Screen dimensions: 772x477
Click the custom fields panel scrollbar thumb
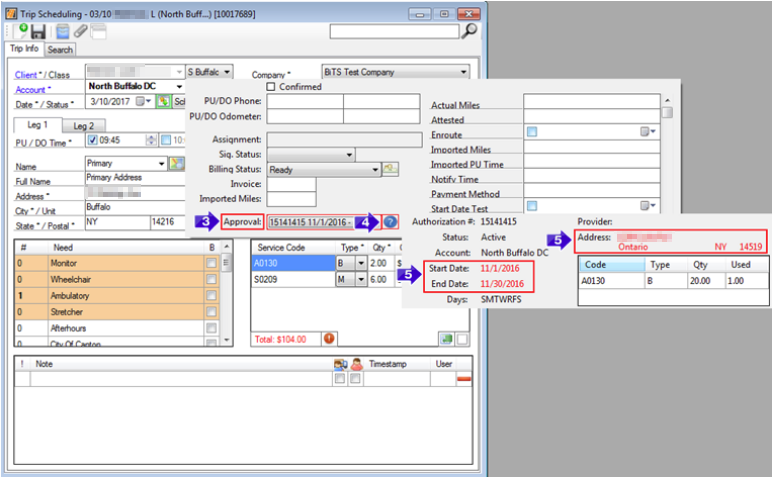(x=667, y=113)
